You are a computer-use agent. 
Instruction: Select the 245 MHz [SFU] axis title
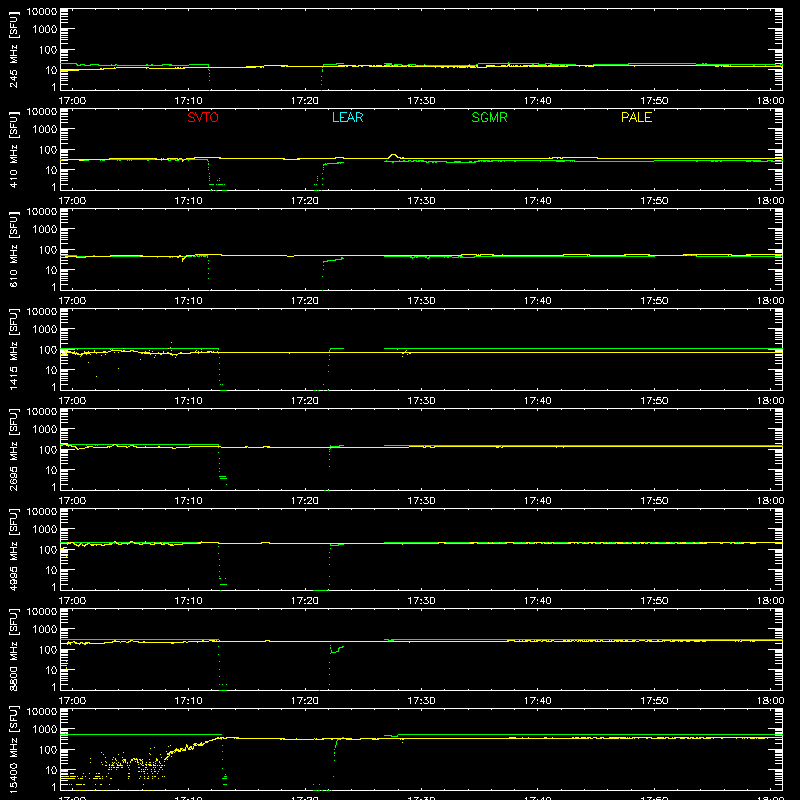14,50
